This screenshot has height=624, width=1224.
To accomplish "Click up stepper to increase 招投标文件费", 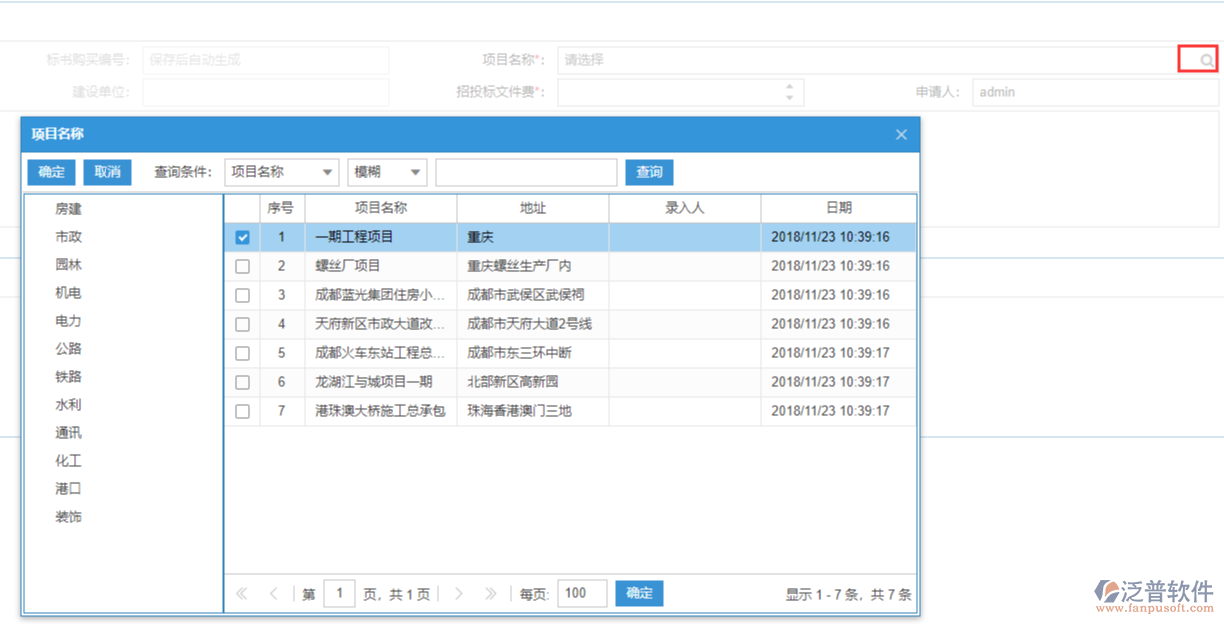I will click(789, 87).
